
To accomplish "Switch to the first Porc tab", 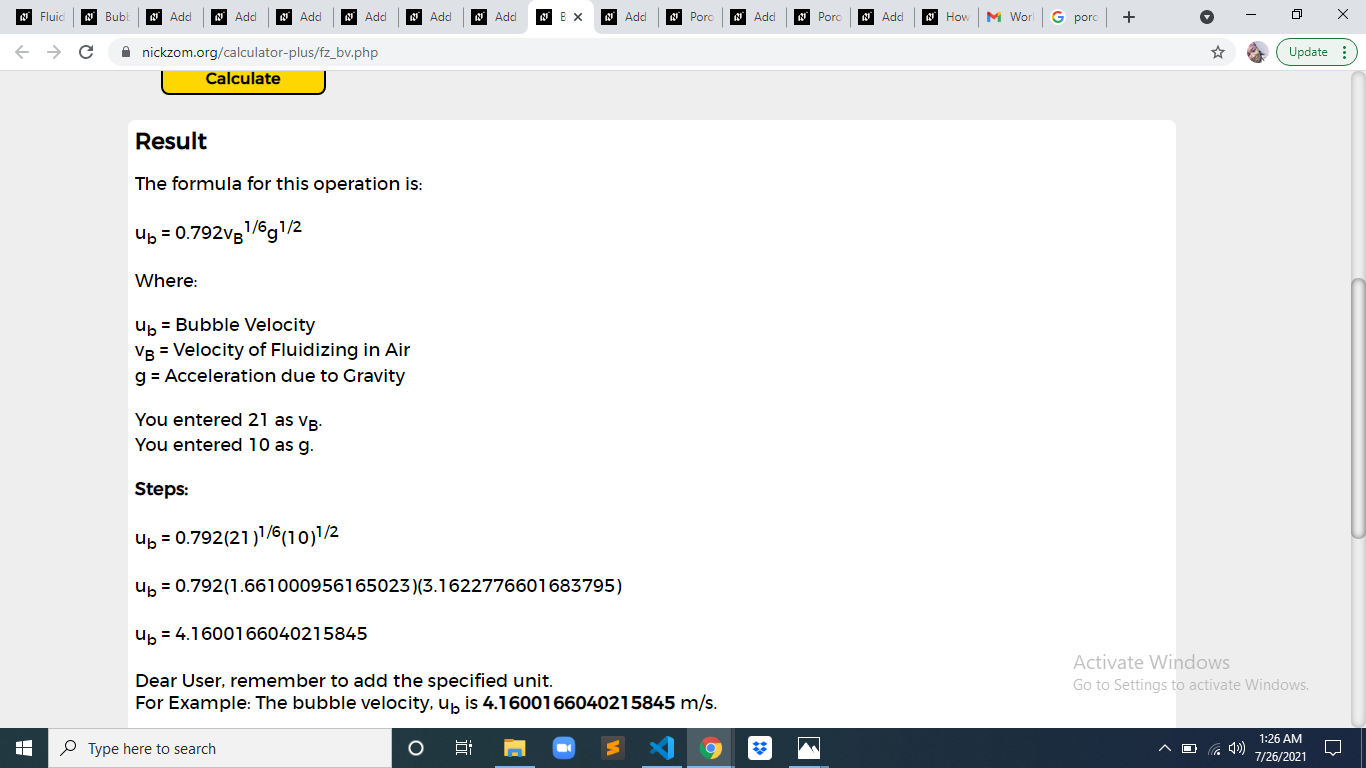I will [x=691, y=17].
